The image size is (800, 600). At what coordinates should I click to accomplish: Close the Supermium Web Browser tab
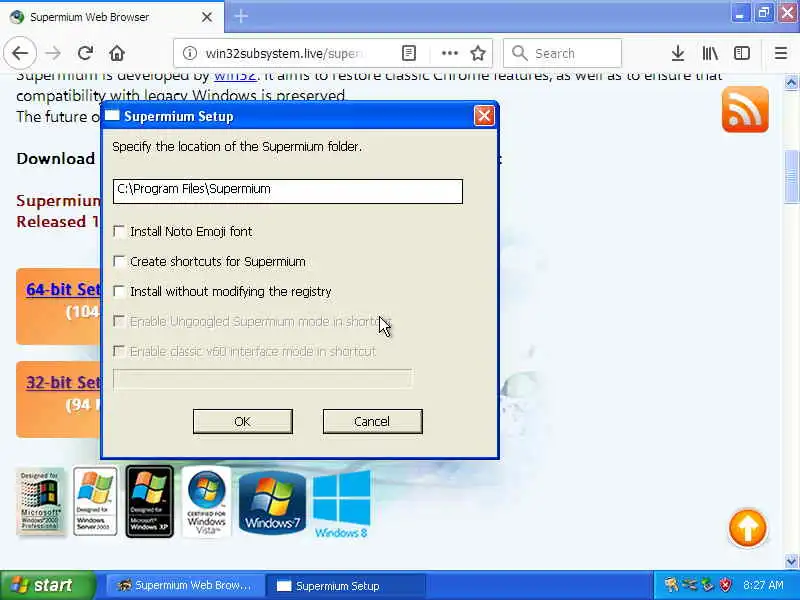[x=207, y=17]
